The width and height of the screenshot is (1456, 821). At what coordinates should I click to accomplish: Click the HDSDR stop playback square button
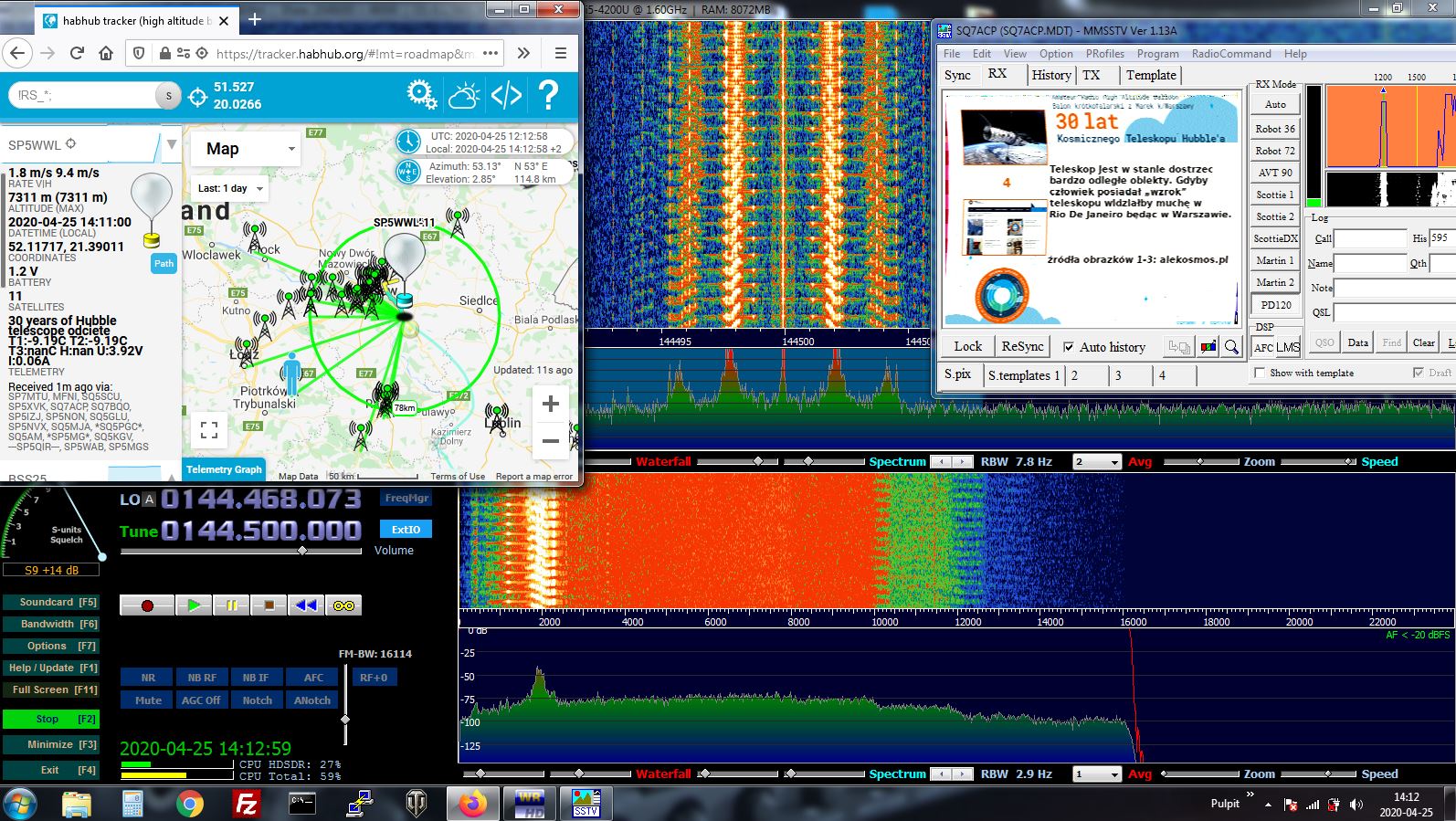(269, 605)
